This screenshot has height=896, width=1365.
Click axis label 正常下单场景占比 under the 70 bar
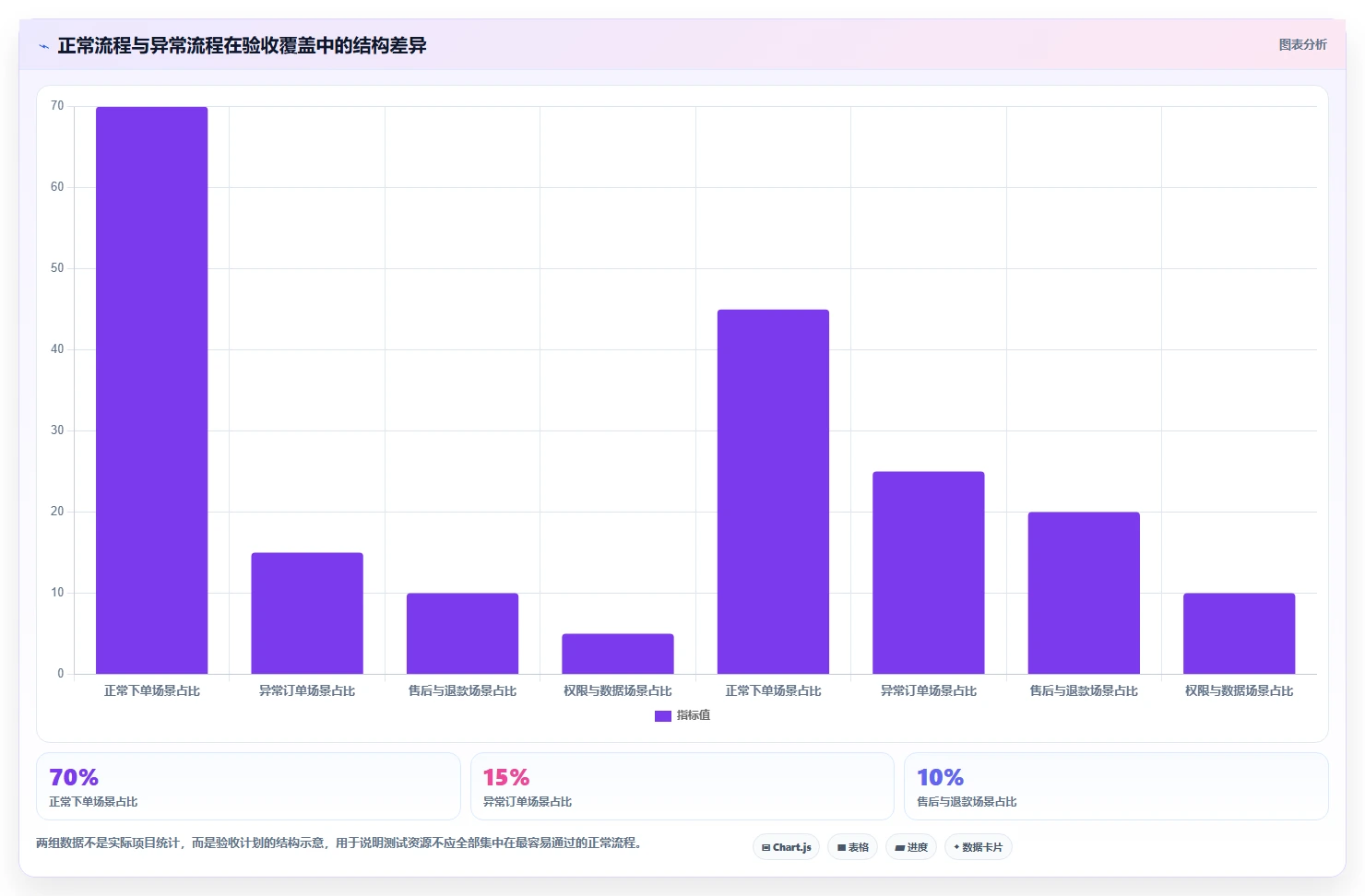coord(152,690)
